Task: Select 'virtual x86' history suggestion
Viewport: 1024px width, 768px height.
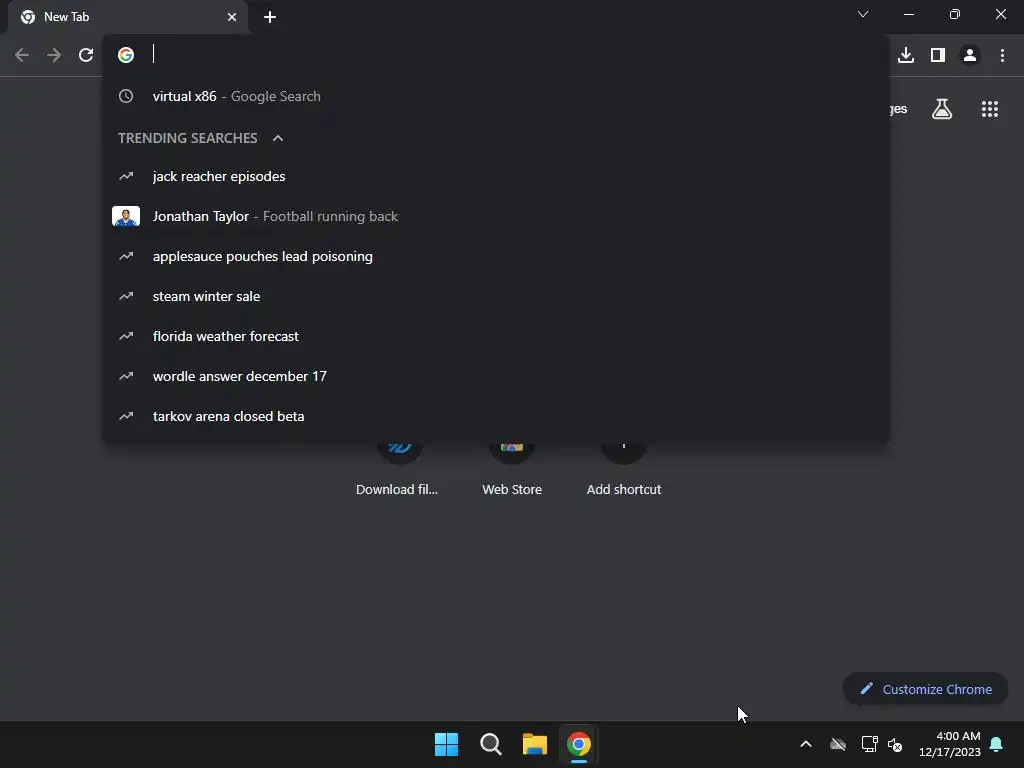Action: (x=496, y=97)
